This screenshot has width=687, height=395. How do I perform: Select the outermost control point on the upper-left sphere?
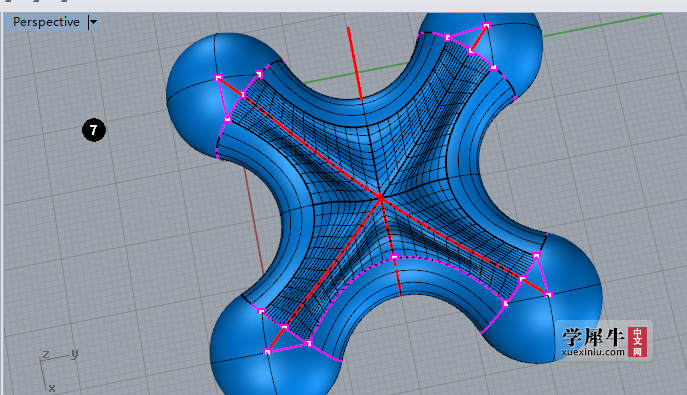pyautogui.click(x=218, y=78)
